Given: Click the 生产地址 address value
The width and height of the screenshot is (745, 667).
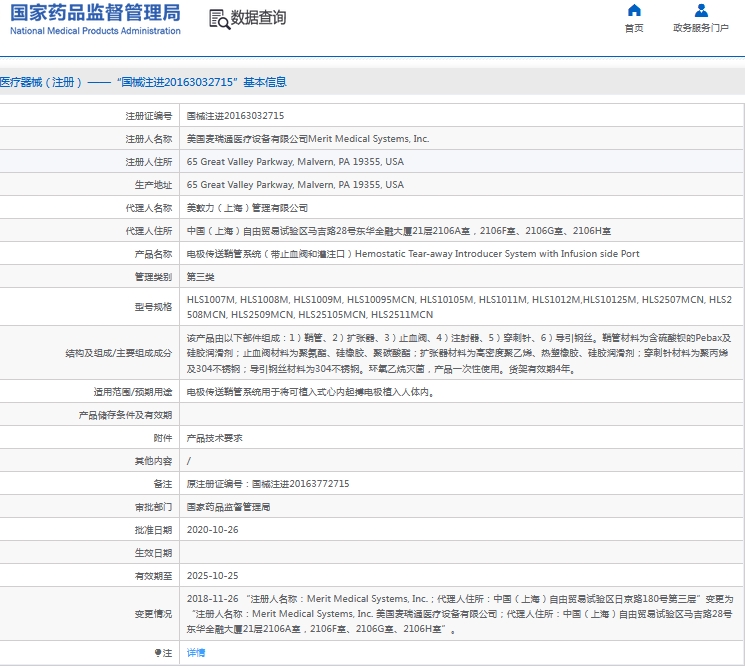Looking at the screenshot, I should point(295,185).
